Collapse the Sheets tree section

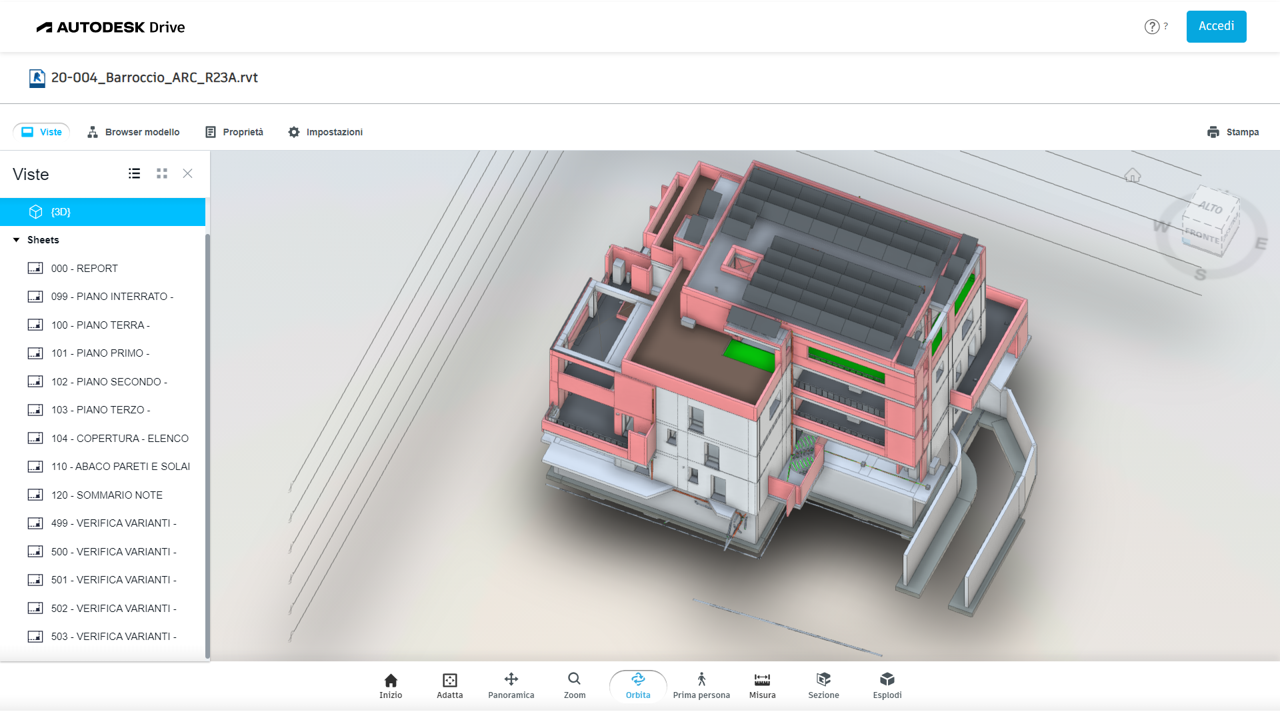(x=17, y=240)
